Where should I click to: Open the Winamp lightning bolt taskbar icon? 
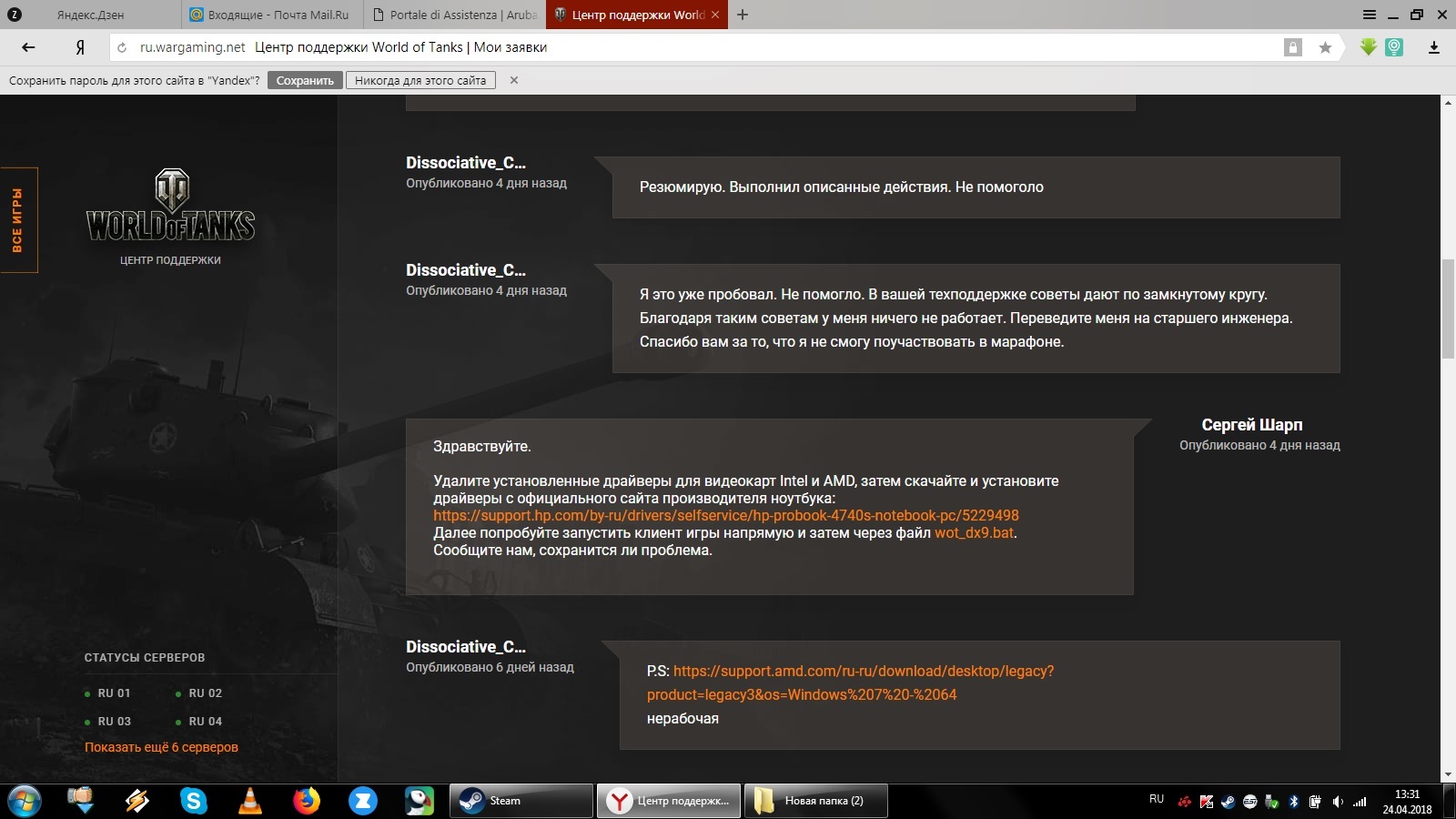(x=137, y=801)
